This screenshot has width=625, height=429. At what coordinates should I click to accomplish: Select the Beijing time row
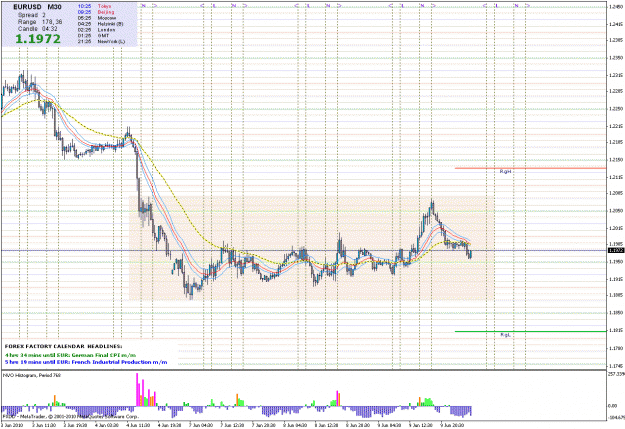(96, 12)
